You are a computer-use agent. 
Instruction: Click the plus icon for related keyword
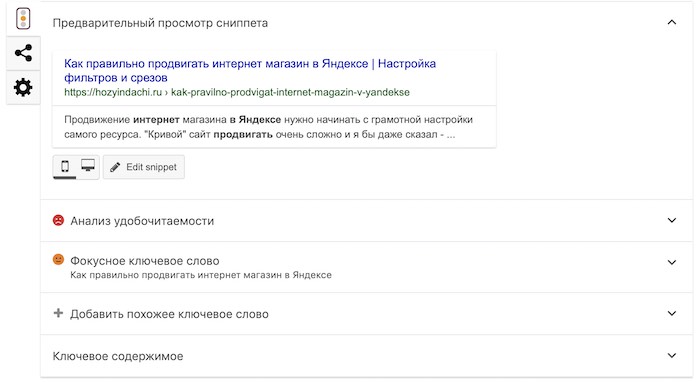click(x=58, y=313)
